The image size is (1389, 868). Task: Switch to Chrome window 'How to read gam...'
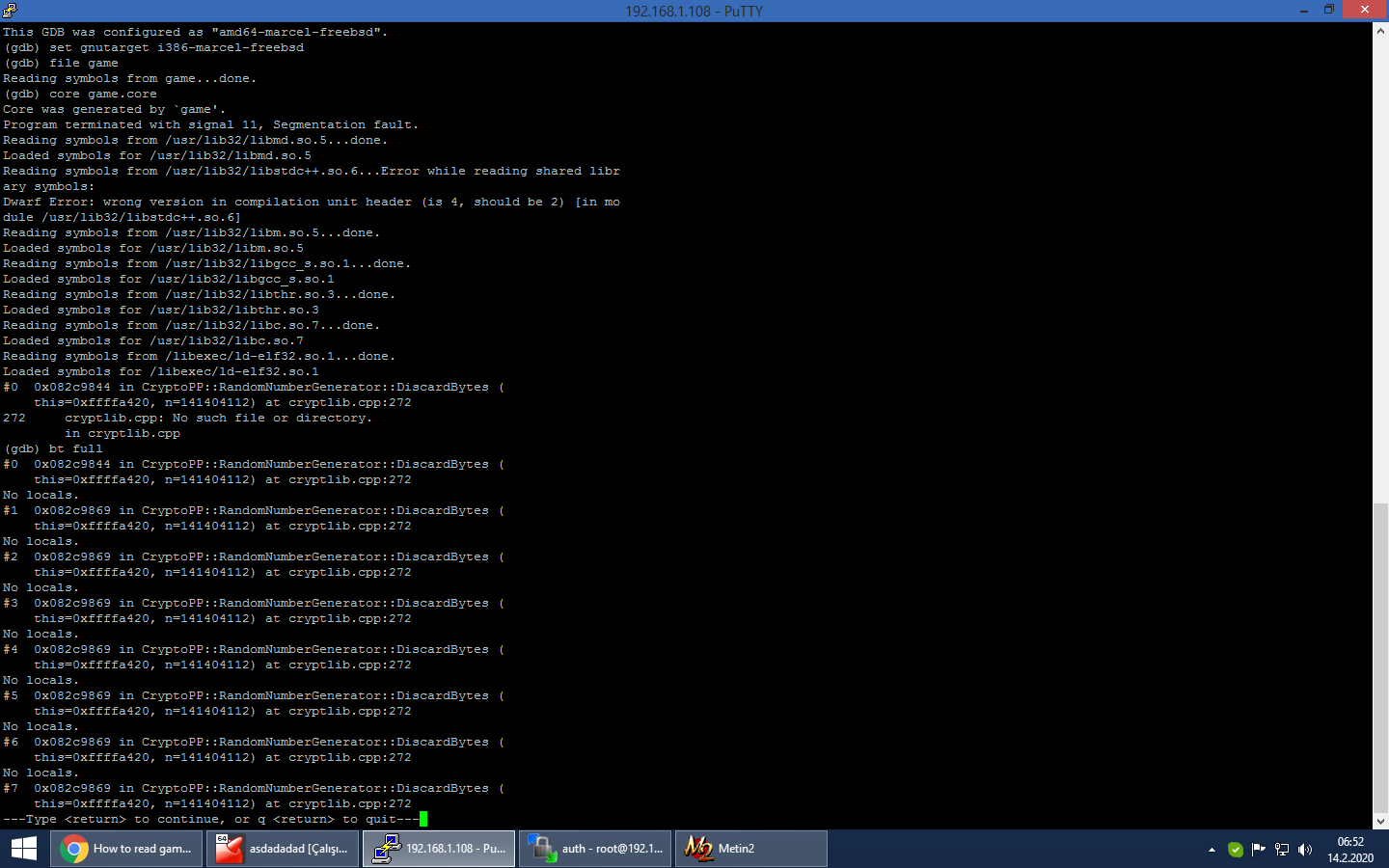(126, 849)
